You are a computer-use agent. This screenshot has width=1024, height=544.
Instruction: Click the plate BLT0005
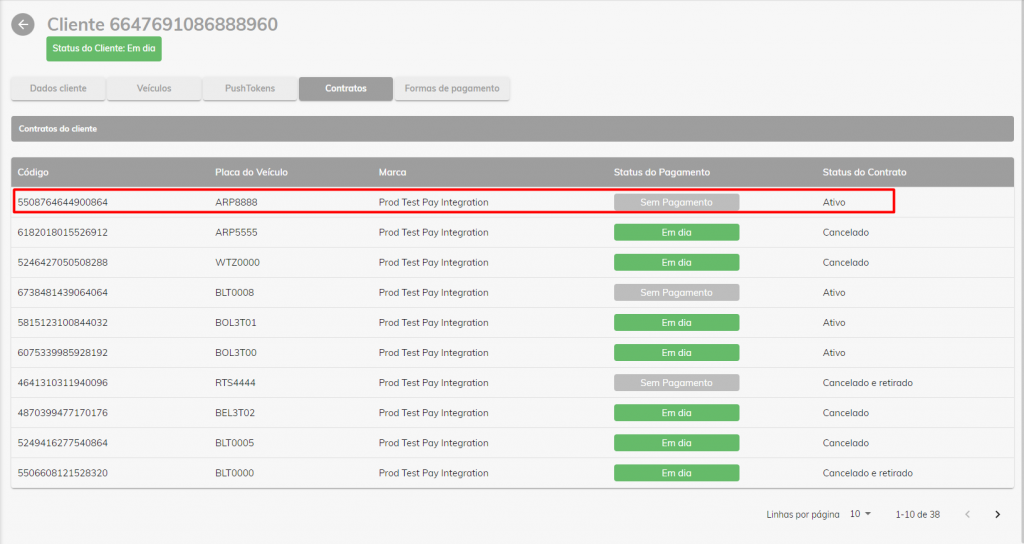tap(234, 443)
